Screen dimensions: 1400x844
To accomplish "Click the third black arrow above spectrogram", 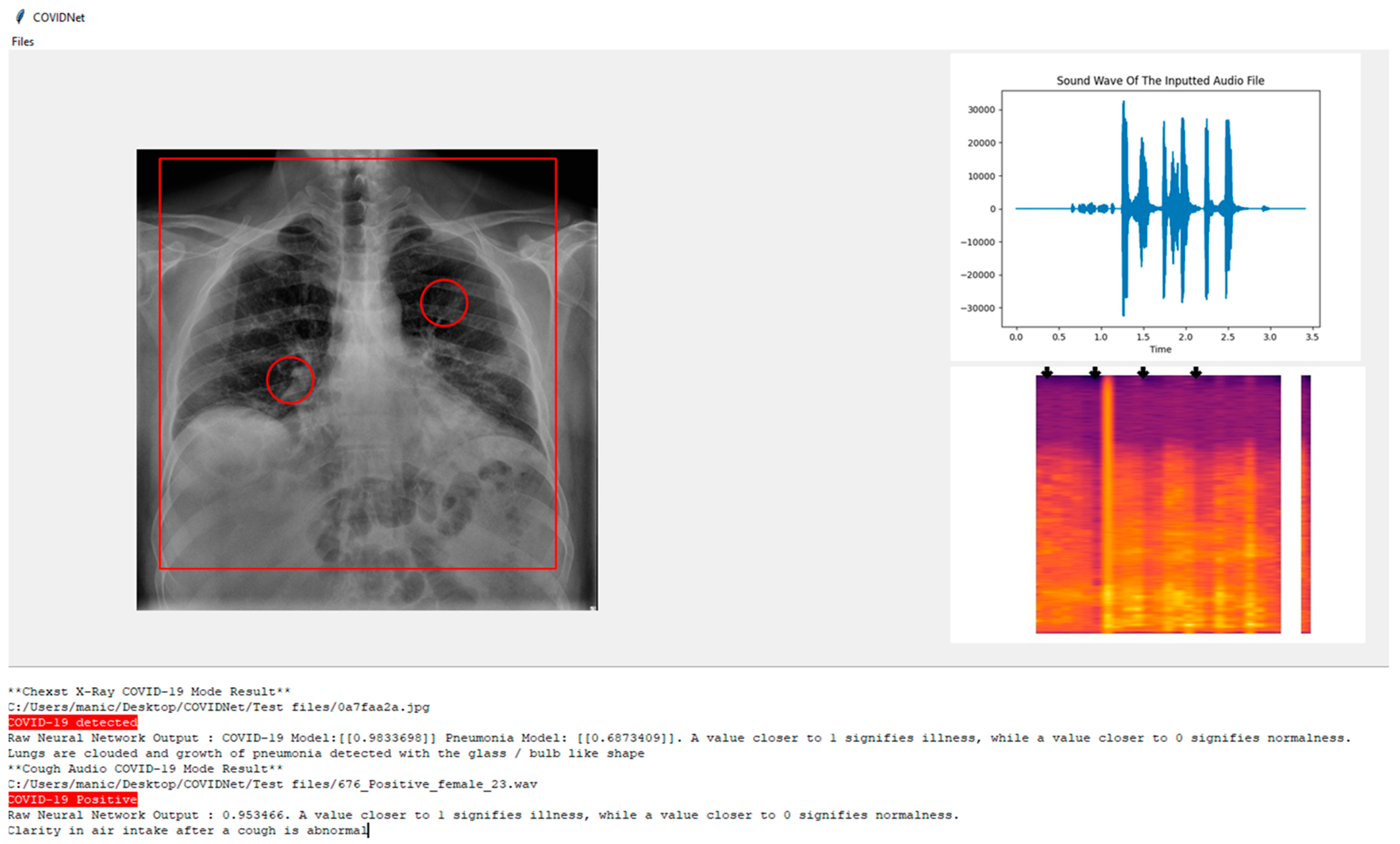I will [x=1143, y=372].
